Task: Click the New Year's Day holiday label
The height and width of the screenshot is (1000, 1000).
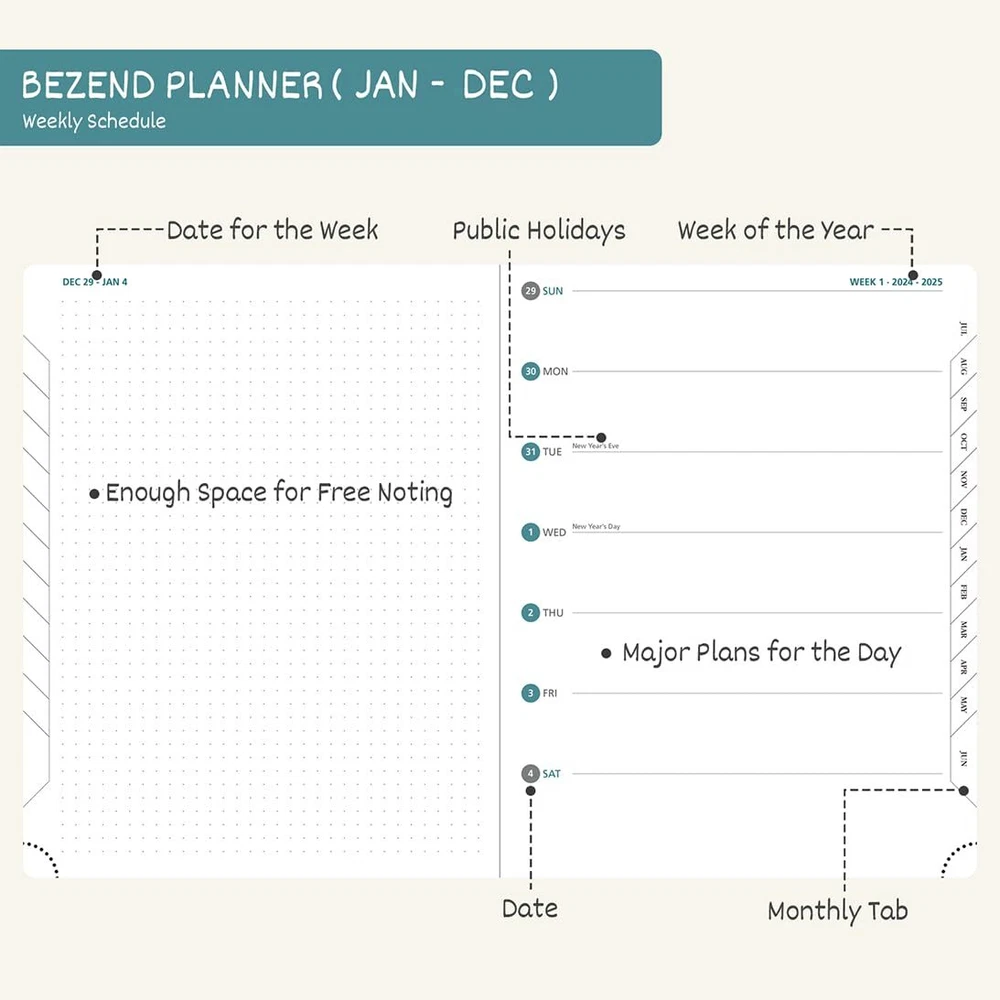Action: click(x=596, y=526)
